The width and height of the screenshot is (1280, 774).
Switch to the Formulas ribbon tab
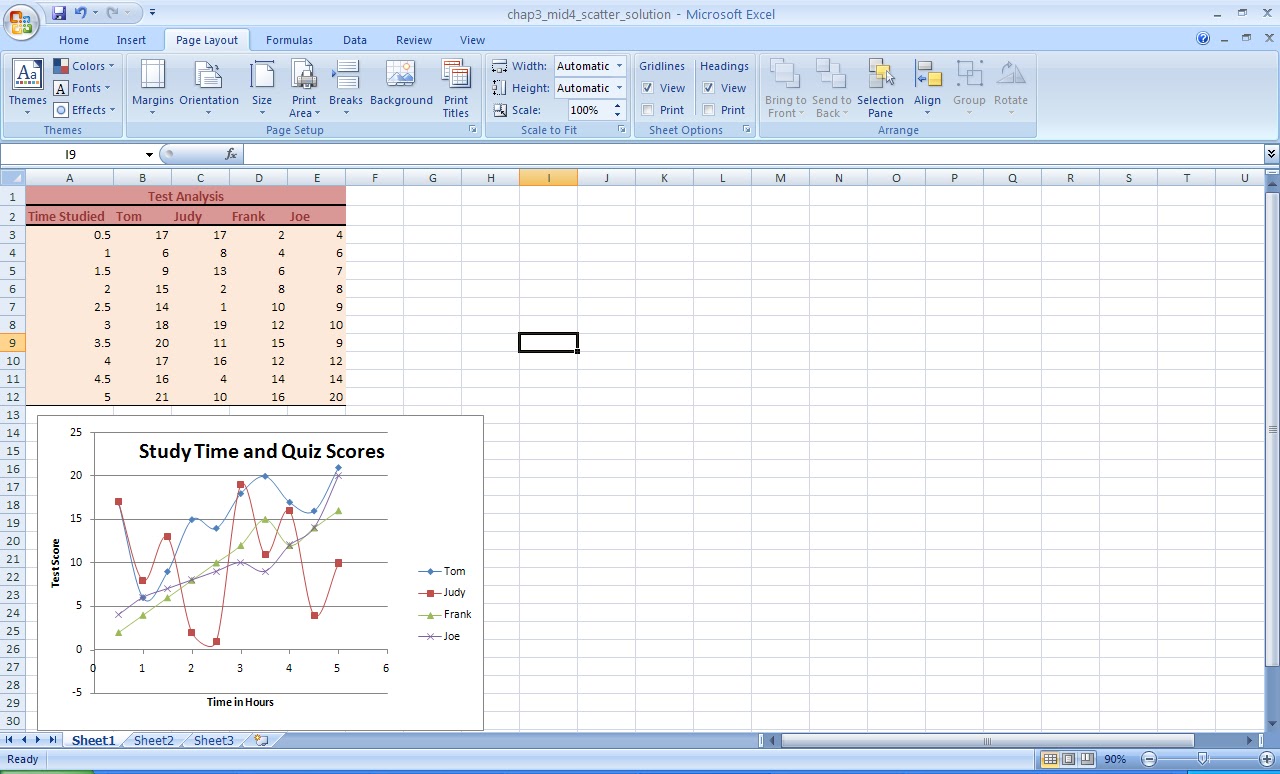click(289, 40)
